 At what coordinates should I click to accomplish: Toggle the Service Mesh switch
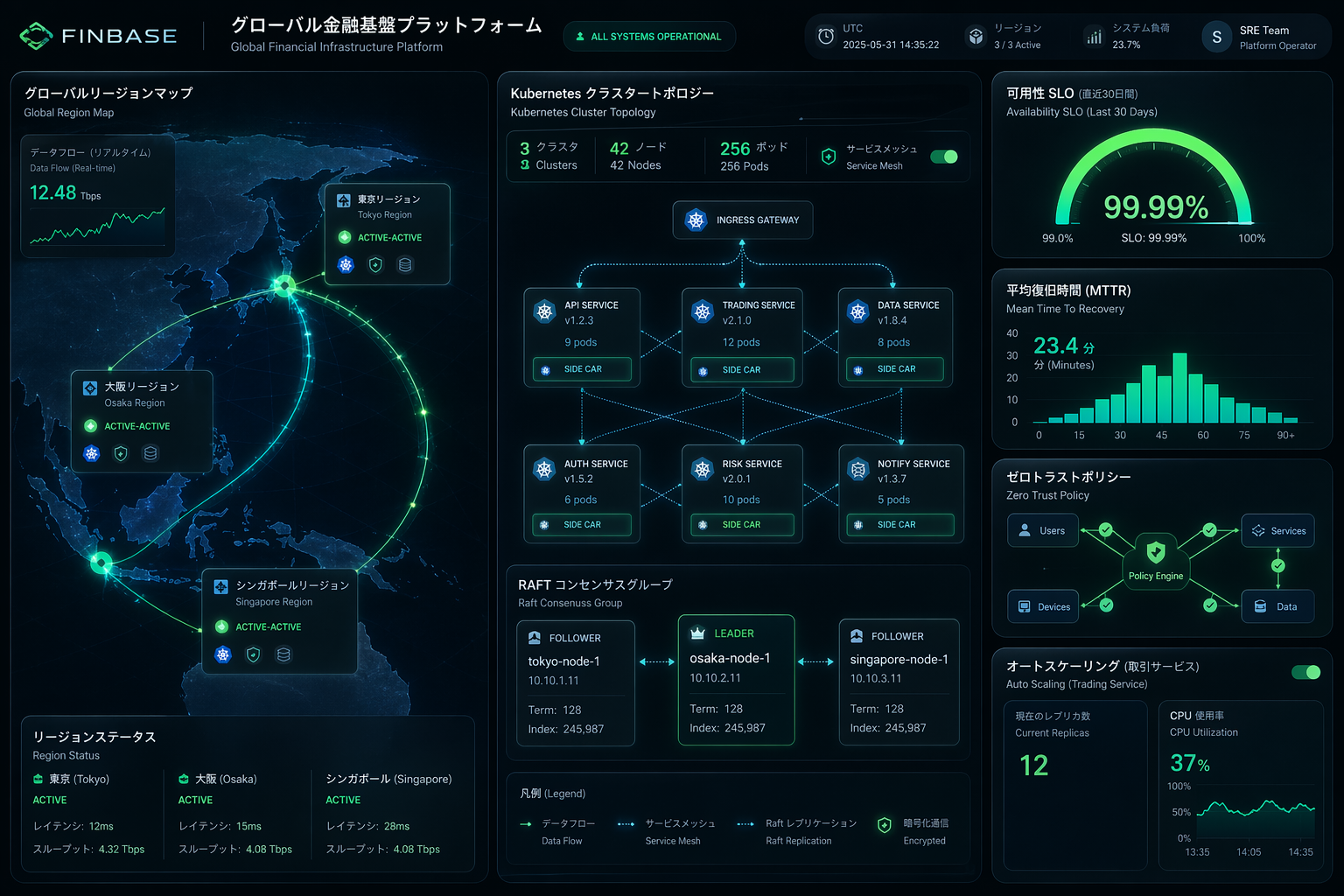click(x=943, y=157)
